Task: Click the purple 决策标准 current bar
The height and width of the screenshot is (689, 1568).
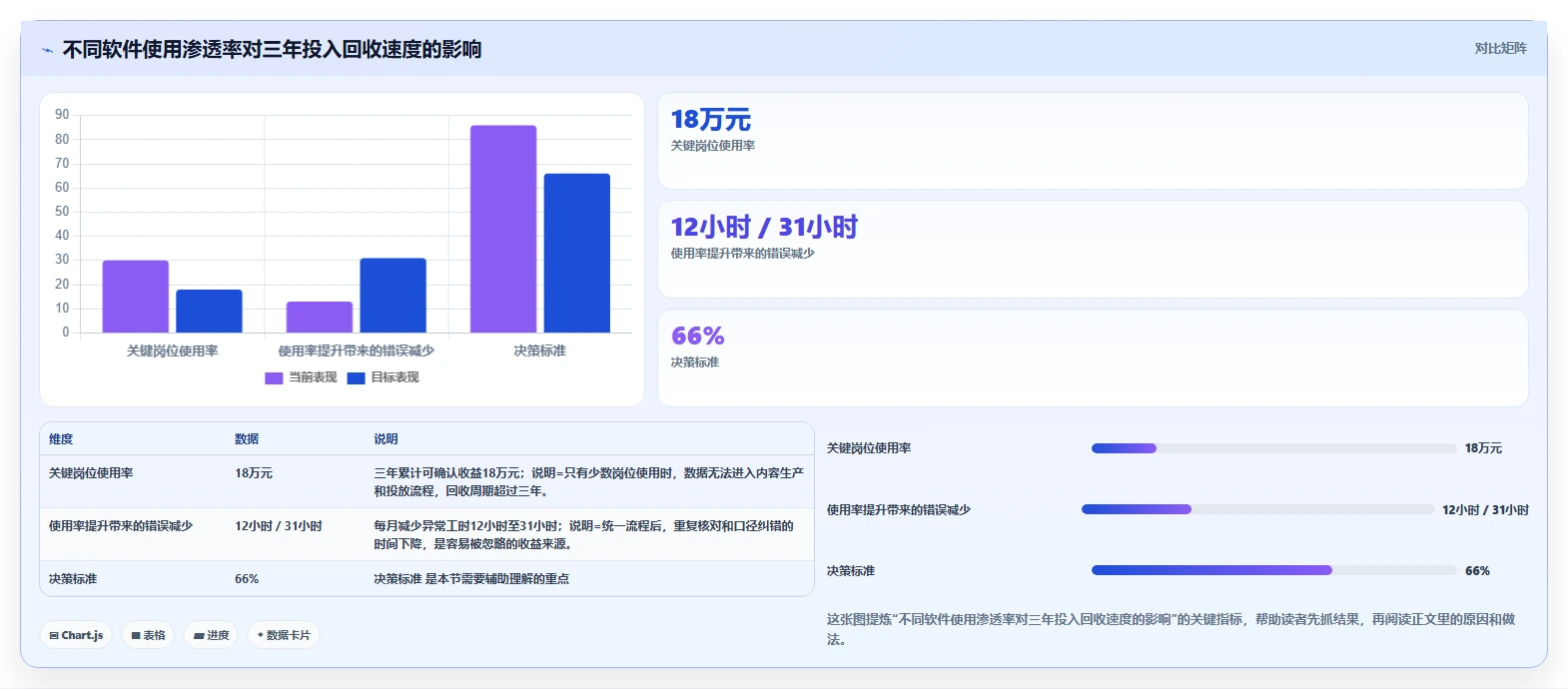Action: (x=503, y=229)
